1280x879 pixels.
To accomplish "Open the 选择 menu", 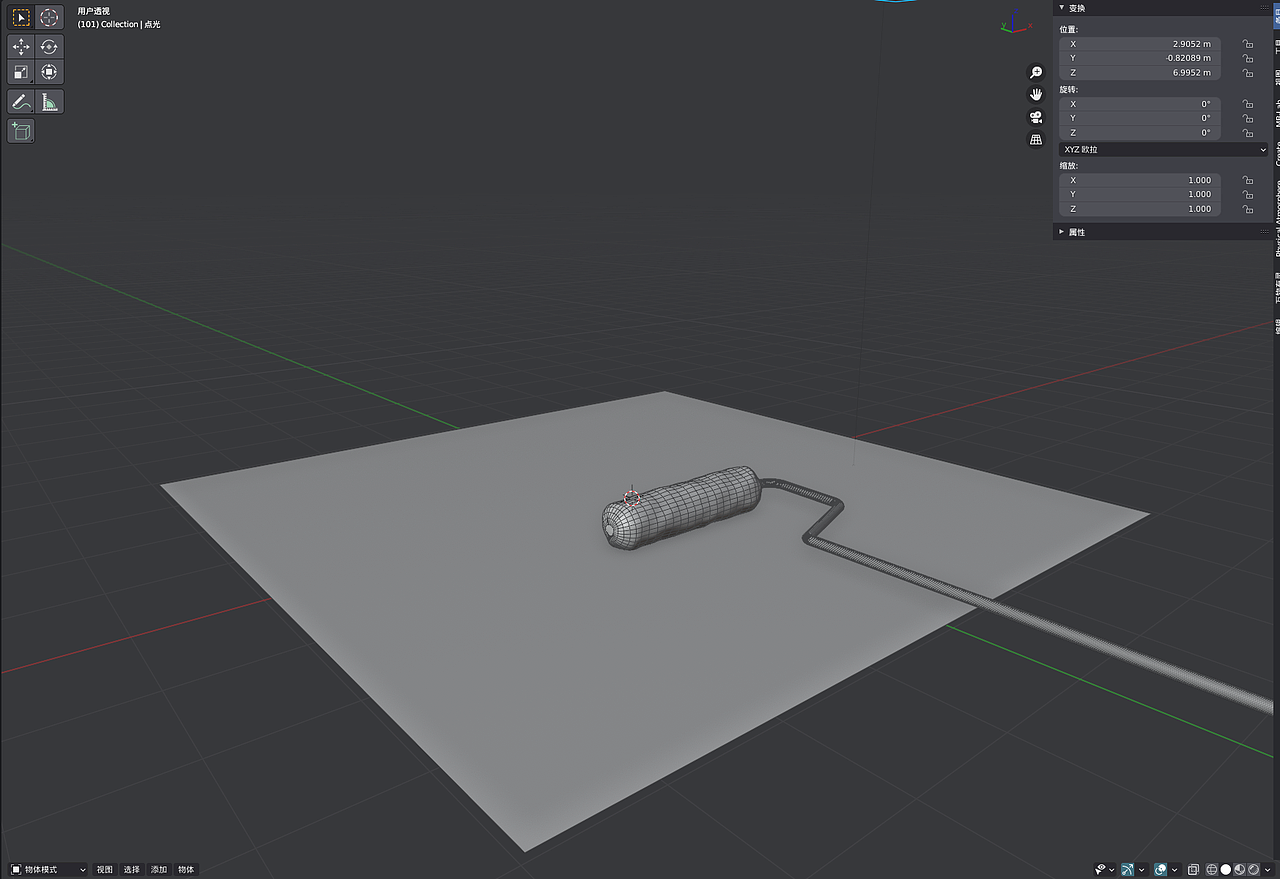I will coord(132,870).
